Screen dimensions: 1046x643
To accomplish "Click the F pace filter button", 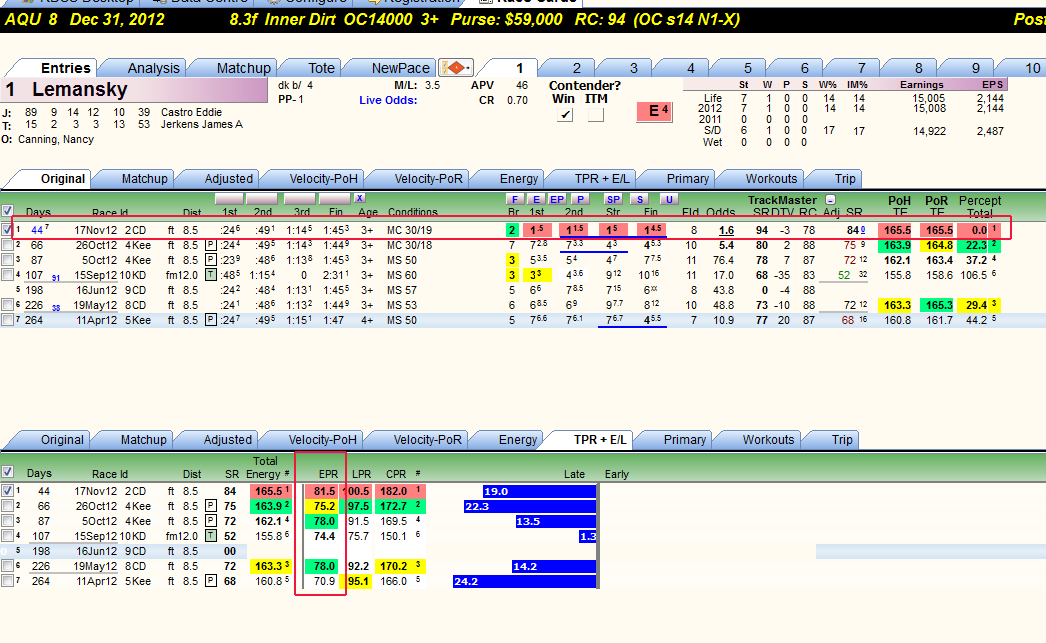I will (514, 199).
